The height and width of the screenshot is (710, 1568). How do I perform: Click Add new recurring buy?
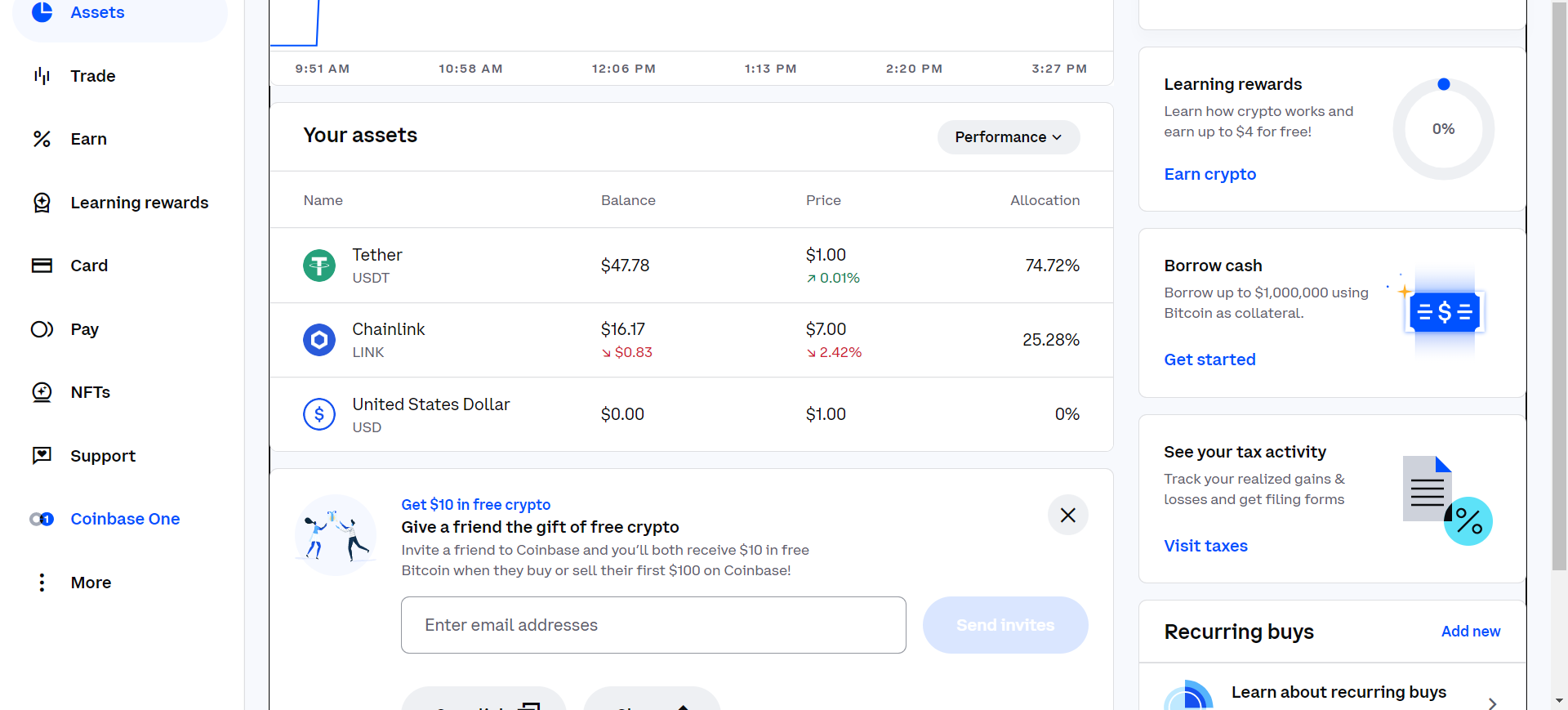pyautogui.click(x=1470, y=632)
